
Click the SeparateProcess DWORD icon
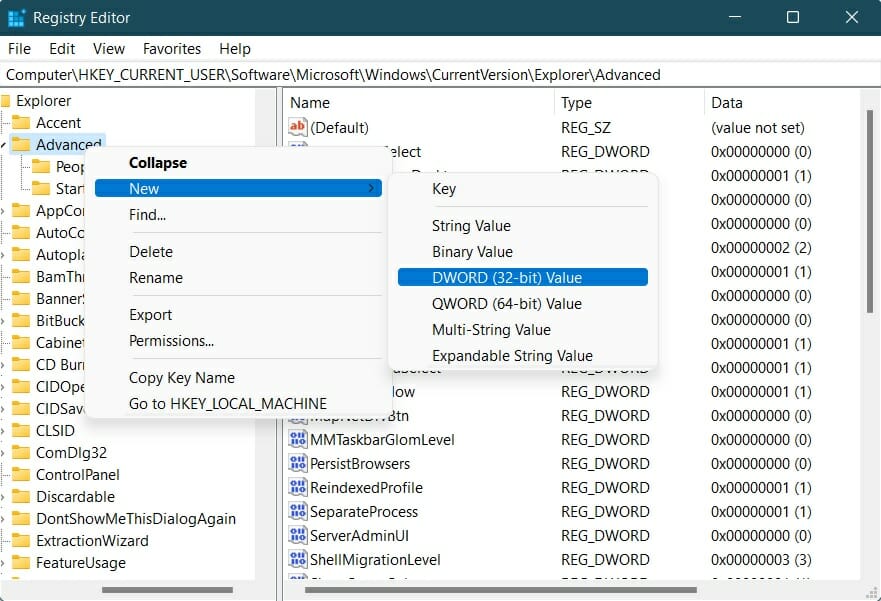click(297, 512)
